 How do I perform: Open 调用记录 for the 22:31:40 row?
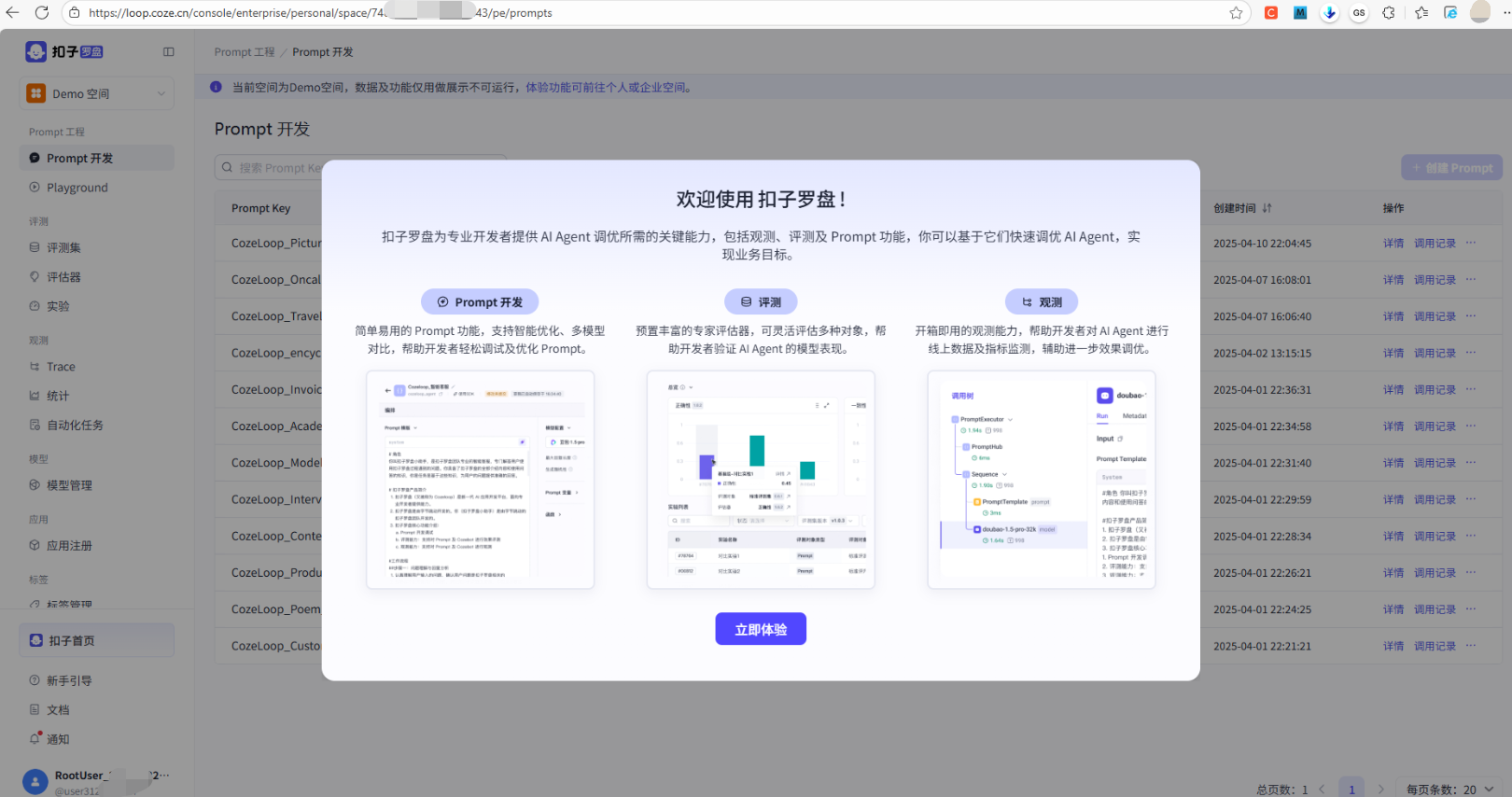point(1435,463)
